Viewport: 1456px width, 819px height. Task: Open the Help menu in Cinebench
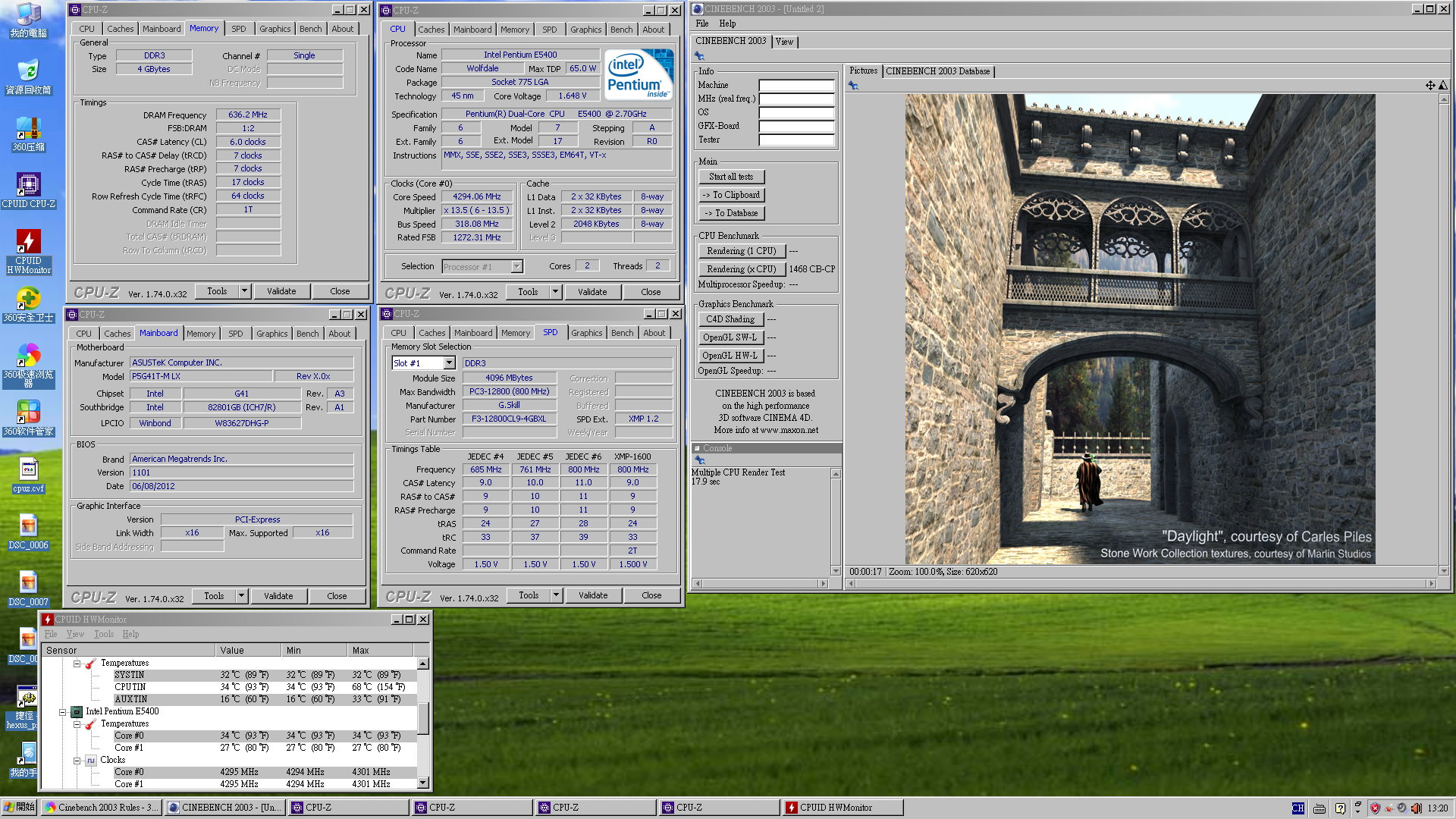(727, 24)
